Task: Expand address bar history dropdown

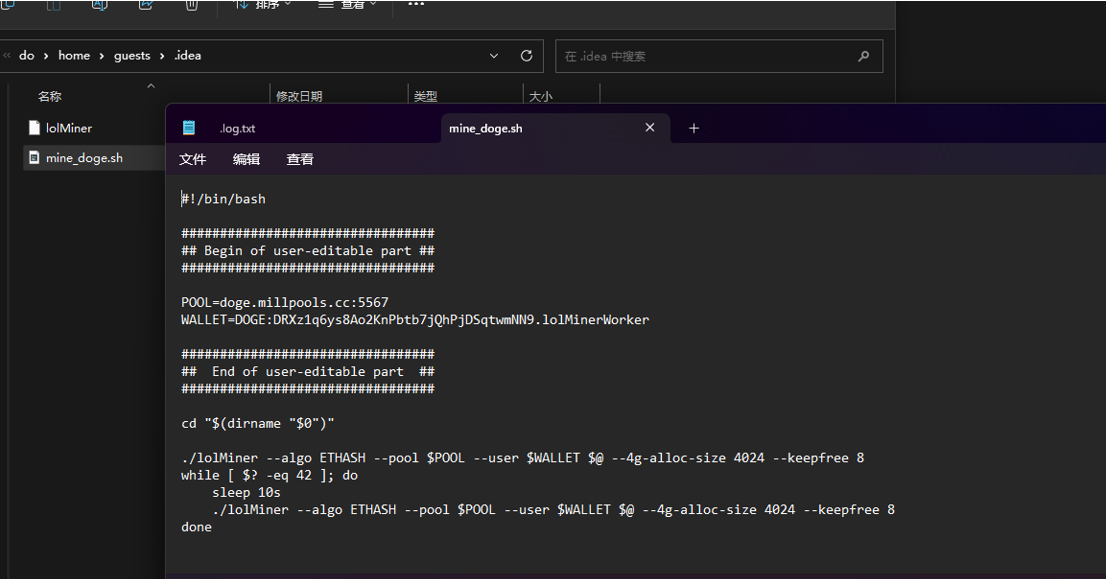Action: (494, 56)
